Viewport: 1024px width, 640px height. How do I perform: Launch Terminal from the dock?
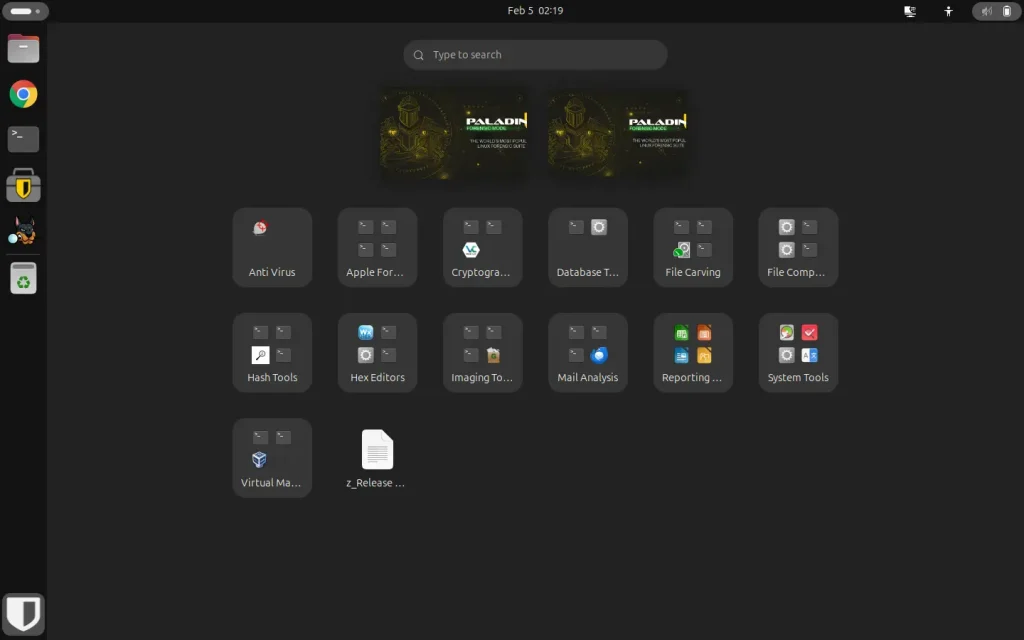(x=23, y=139)
